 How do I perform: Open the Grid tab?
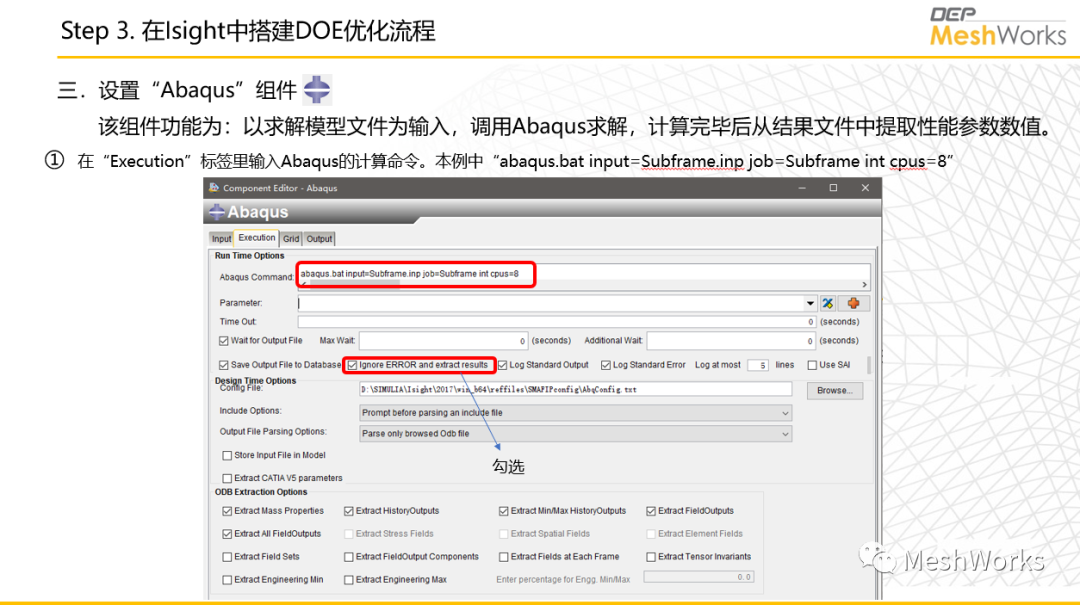click(291, 239)
